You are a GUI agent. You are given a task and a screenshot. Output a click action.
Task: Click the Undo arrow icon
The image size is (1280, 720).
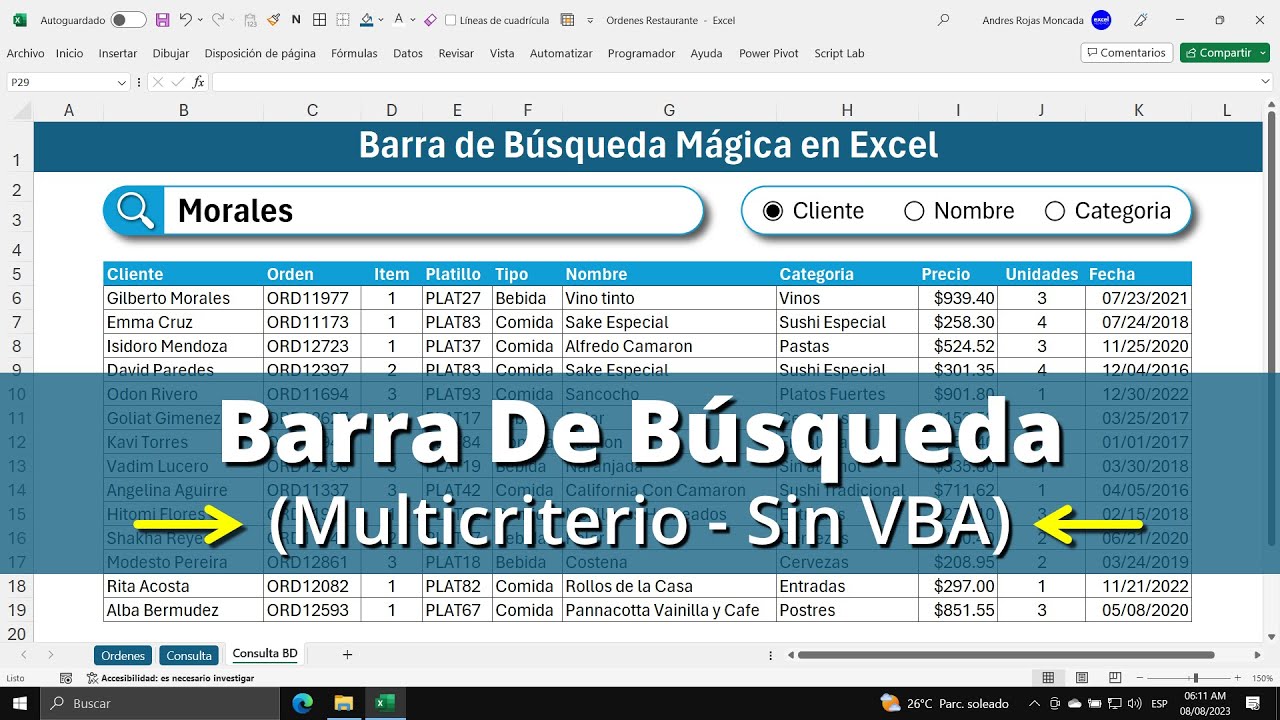pos(185,20)
